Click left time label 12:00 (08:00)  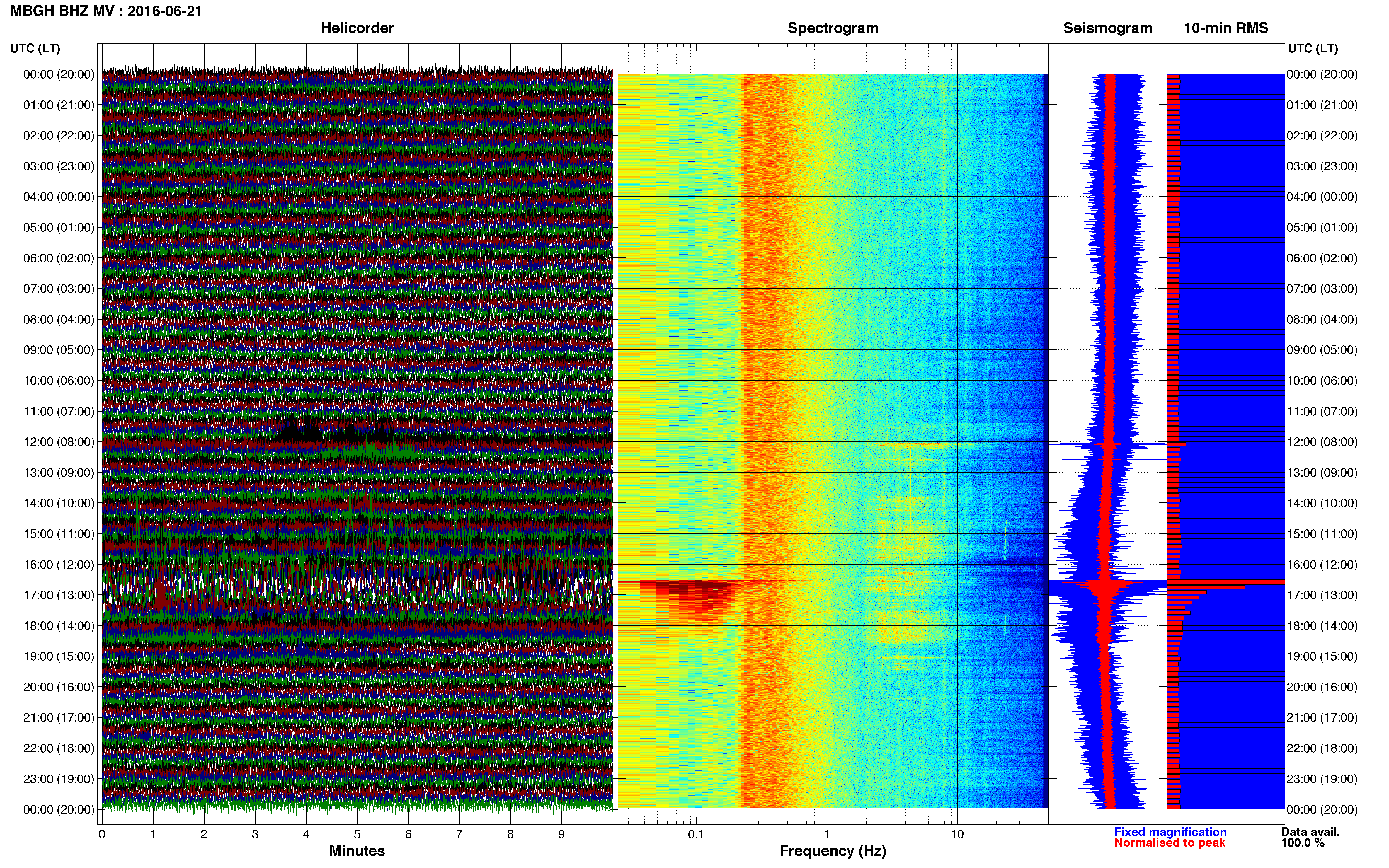(x=59, y=442)
